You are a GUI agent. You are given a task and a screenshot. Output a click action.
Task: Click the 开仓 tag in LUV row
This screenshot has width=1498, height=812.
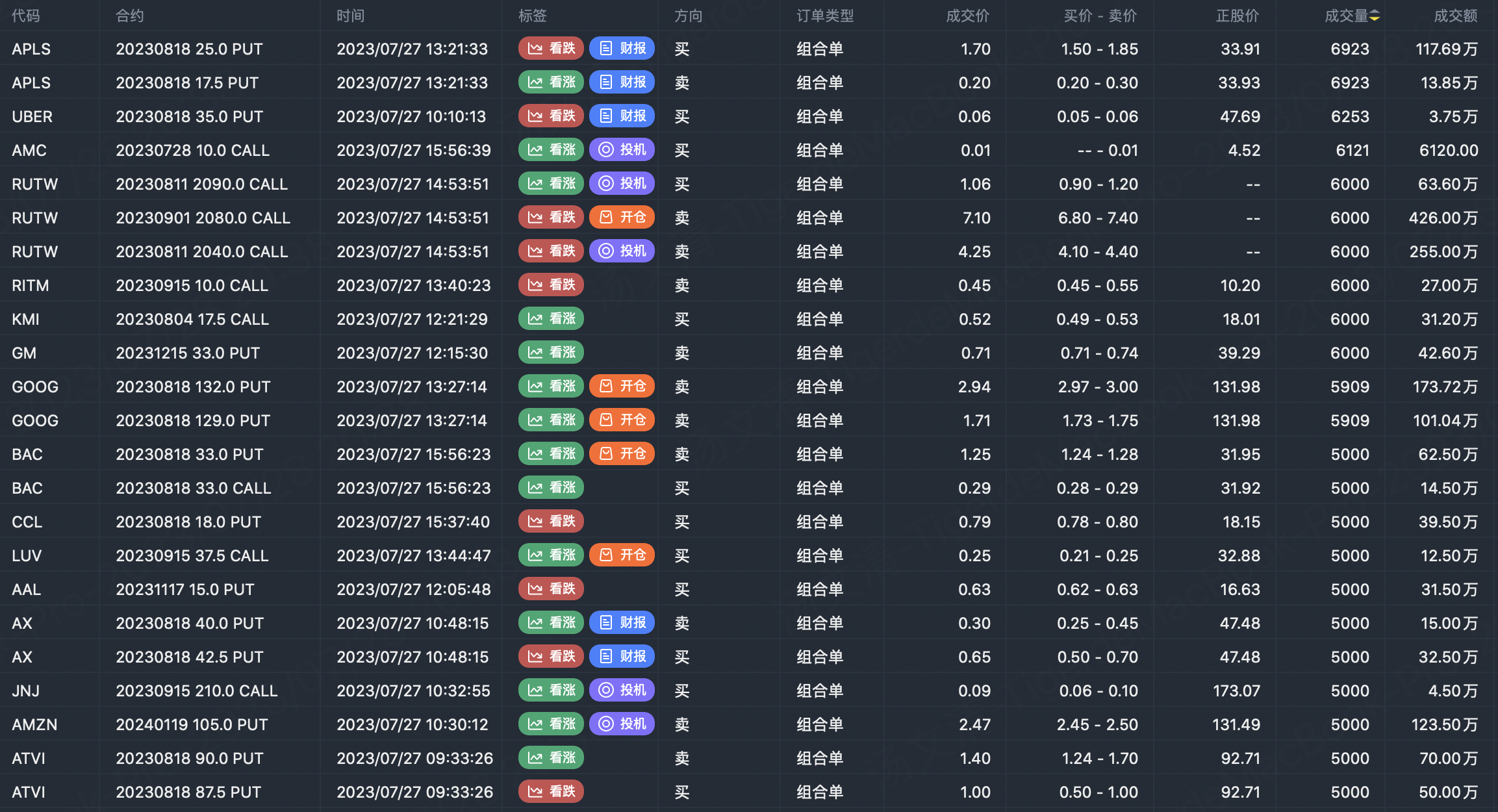[x=622, y=555]
